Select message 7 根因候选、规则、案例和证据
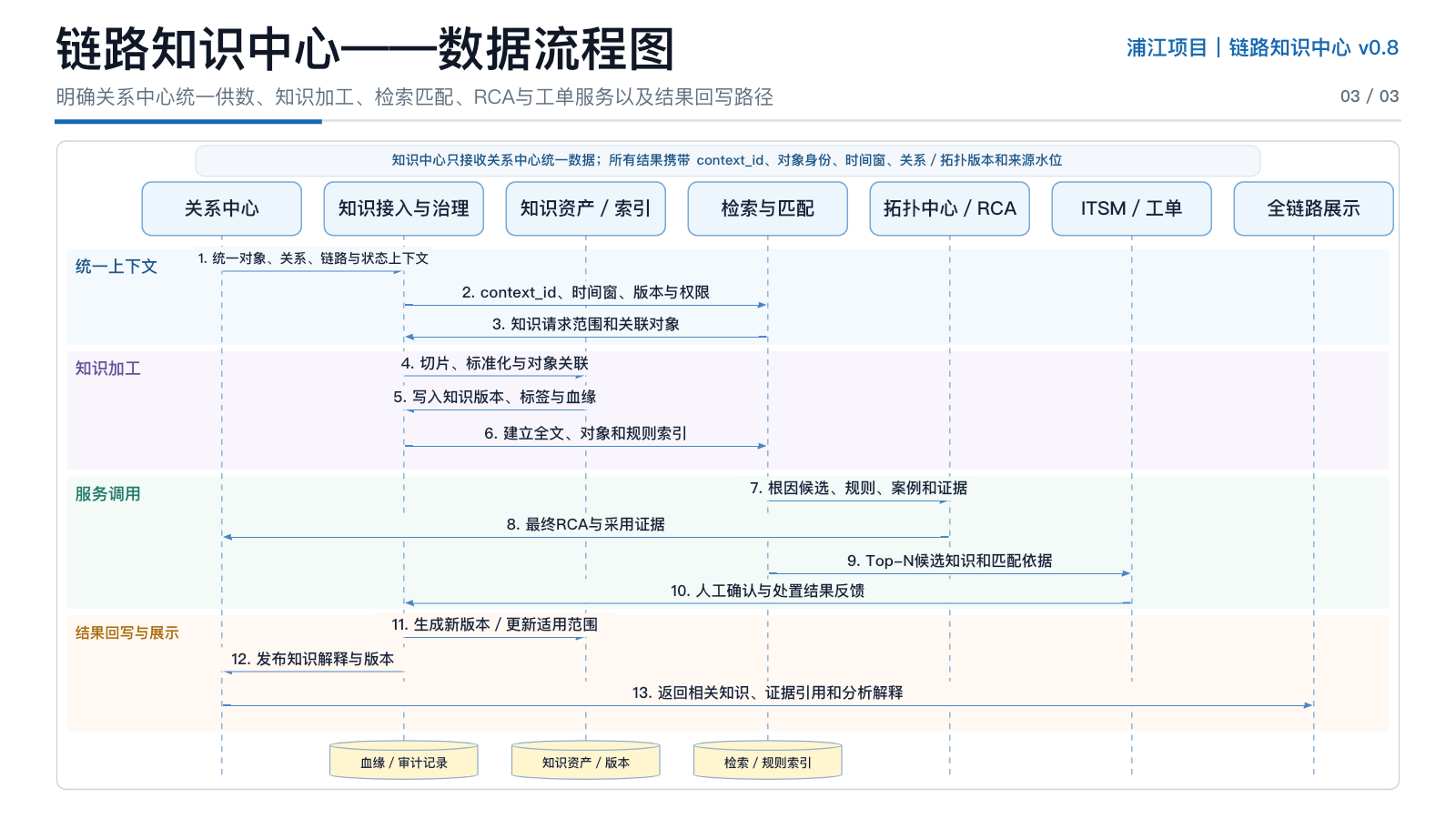This screenshot has height=819, width=1456. [858, 488]
